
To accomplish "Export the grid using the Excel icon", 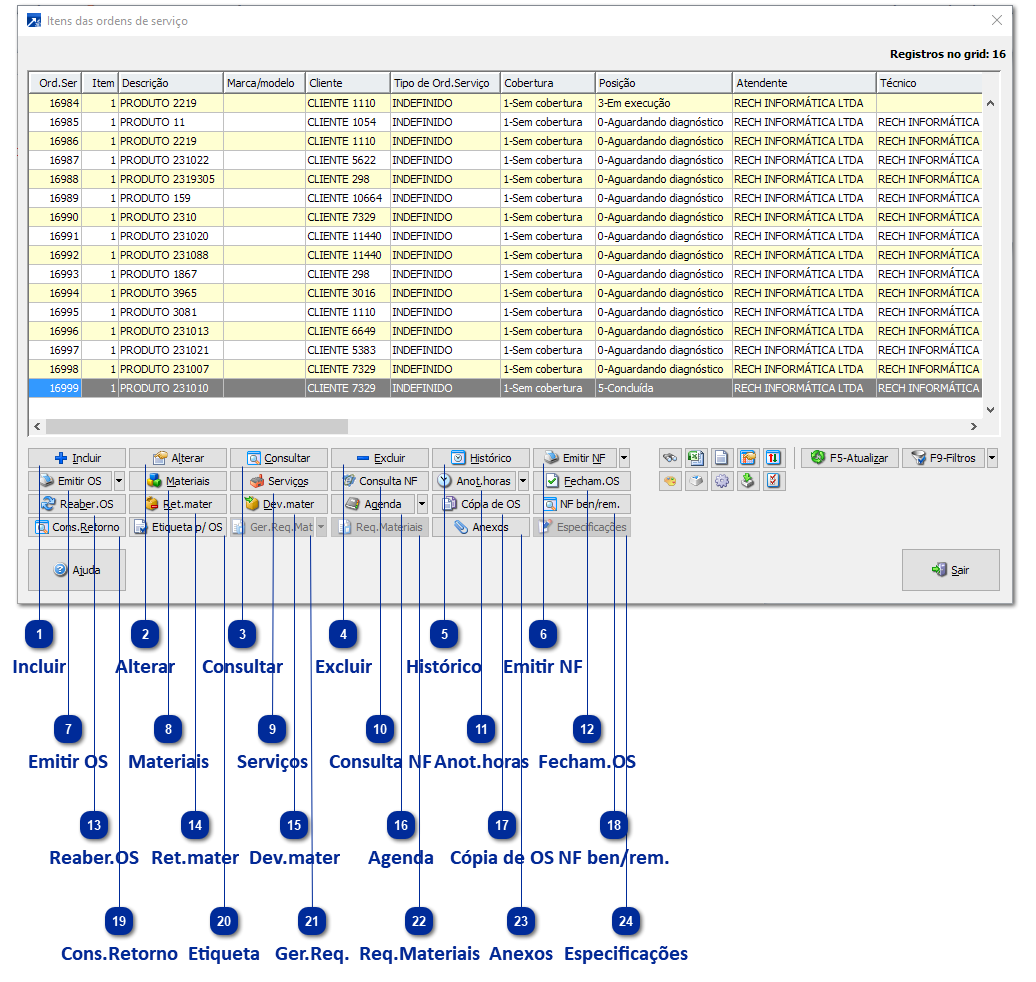I will click(x=696, y=458).
